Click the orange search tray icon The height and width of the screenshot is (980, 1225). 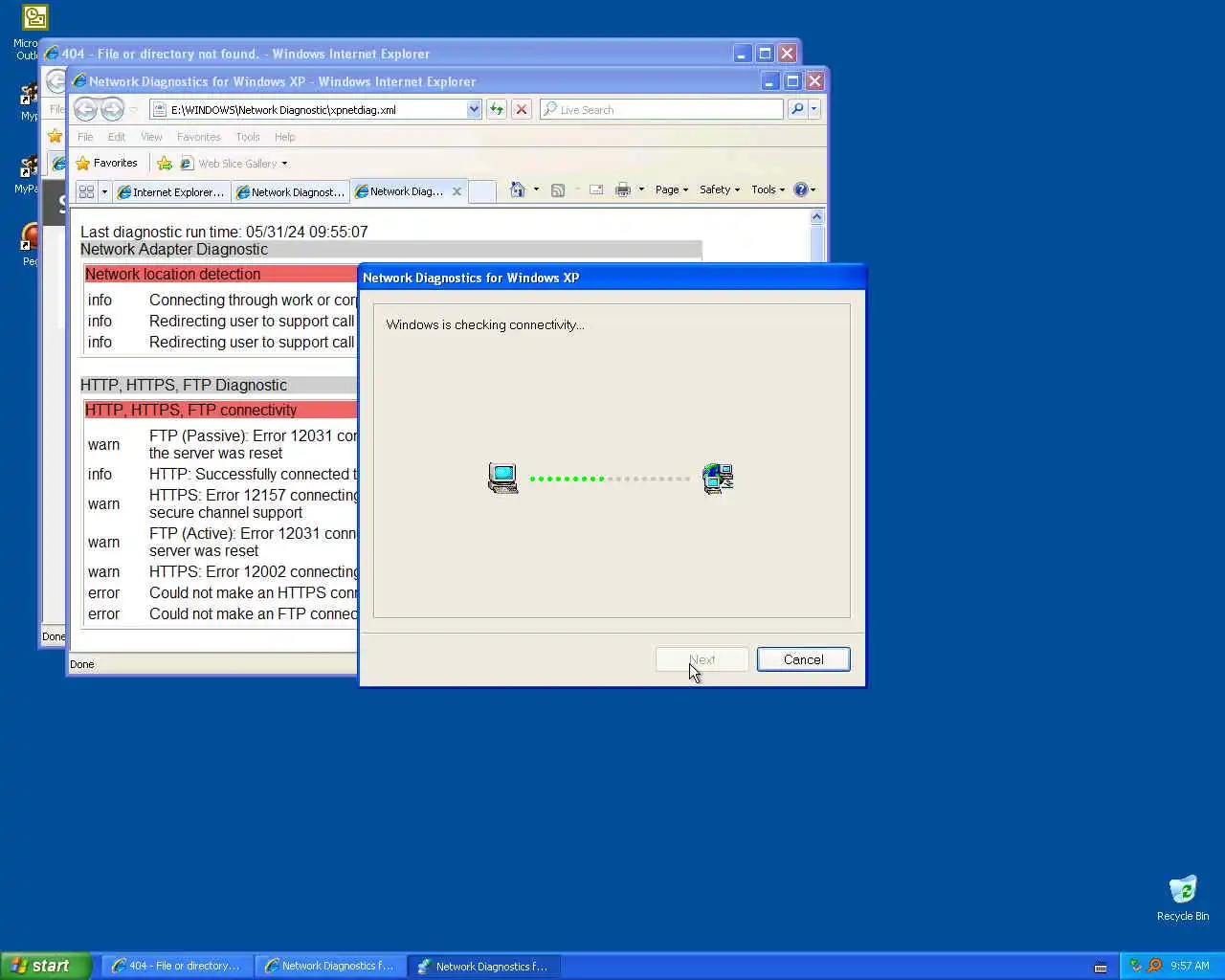1154,966
